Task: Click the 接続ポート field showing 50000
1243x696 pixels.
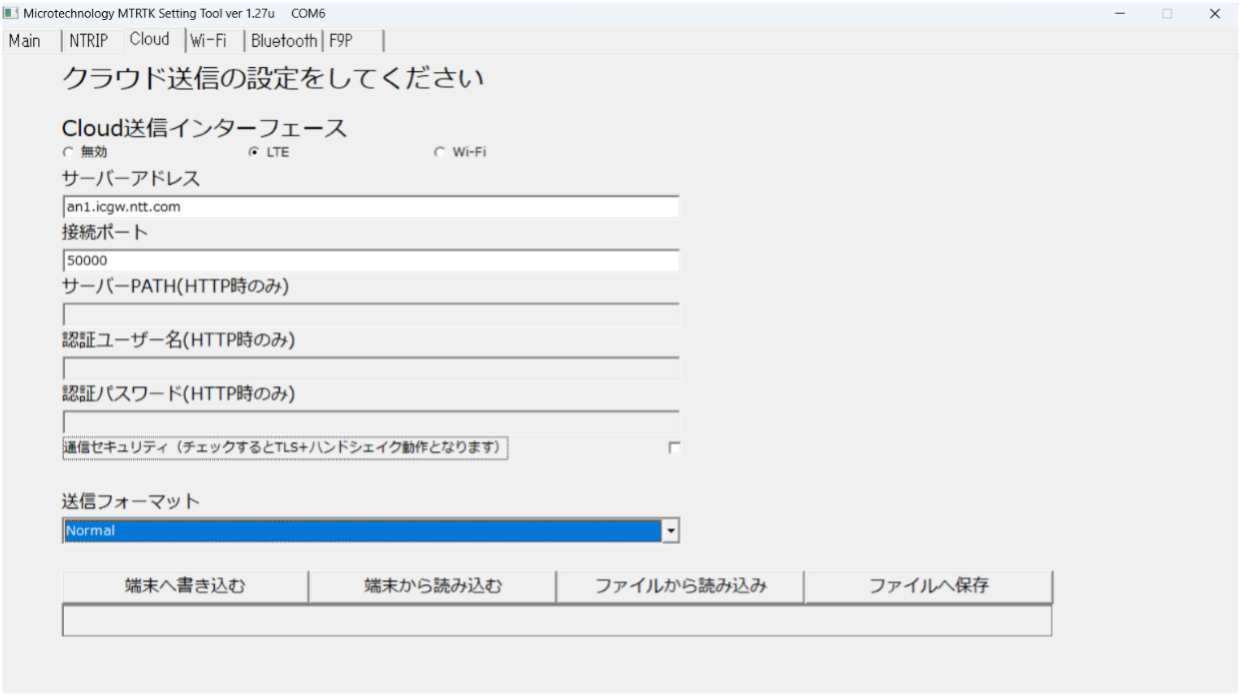Action: tap(370, 261)
